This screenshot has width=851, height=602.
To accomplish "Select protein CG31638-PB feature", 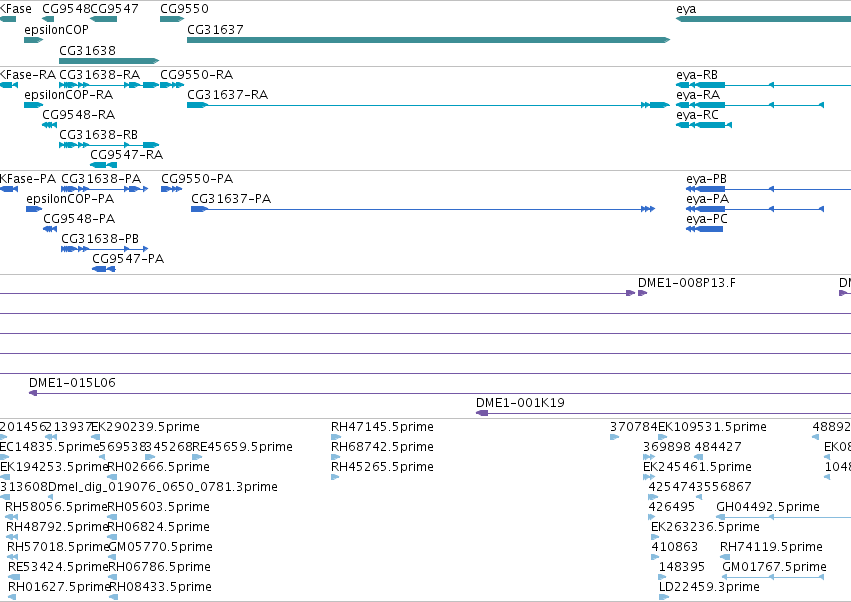I will click(105, 249).
